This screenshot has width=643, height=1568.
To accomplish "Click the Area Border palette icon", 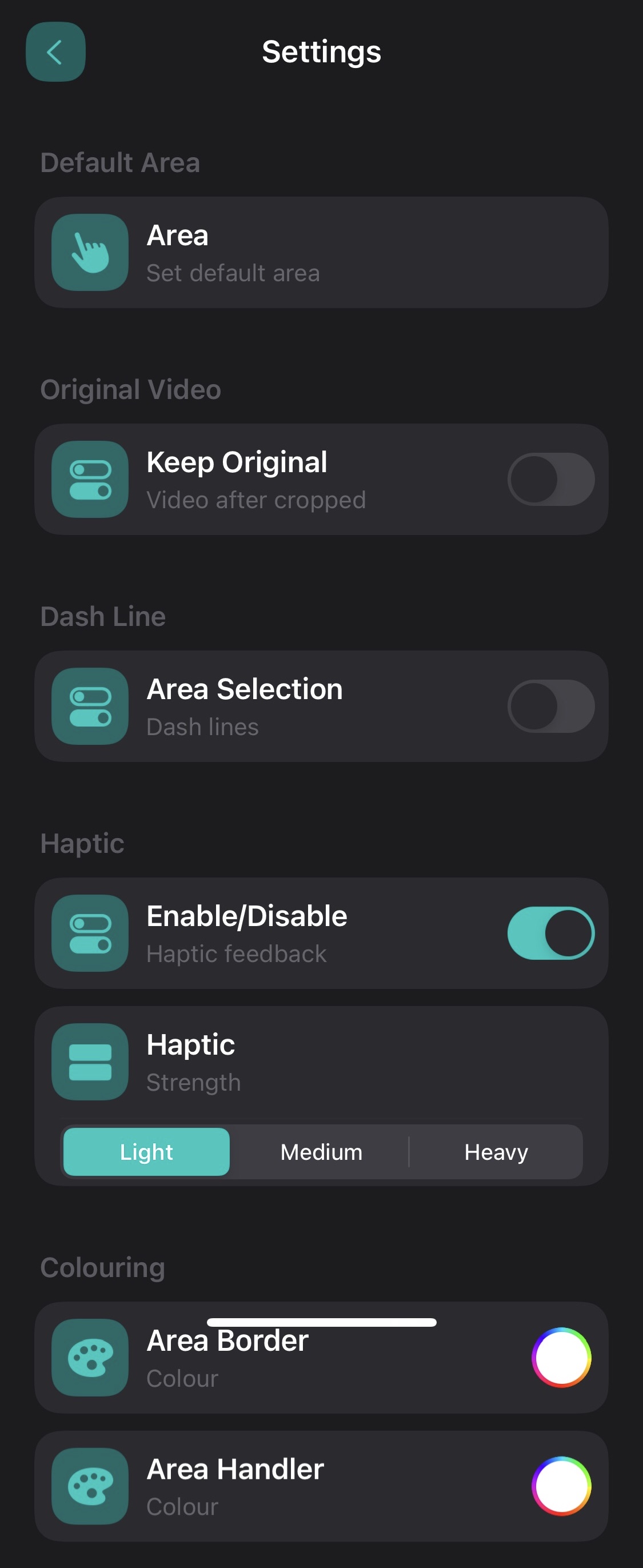I will (x=90, y=1358).
